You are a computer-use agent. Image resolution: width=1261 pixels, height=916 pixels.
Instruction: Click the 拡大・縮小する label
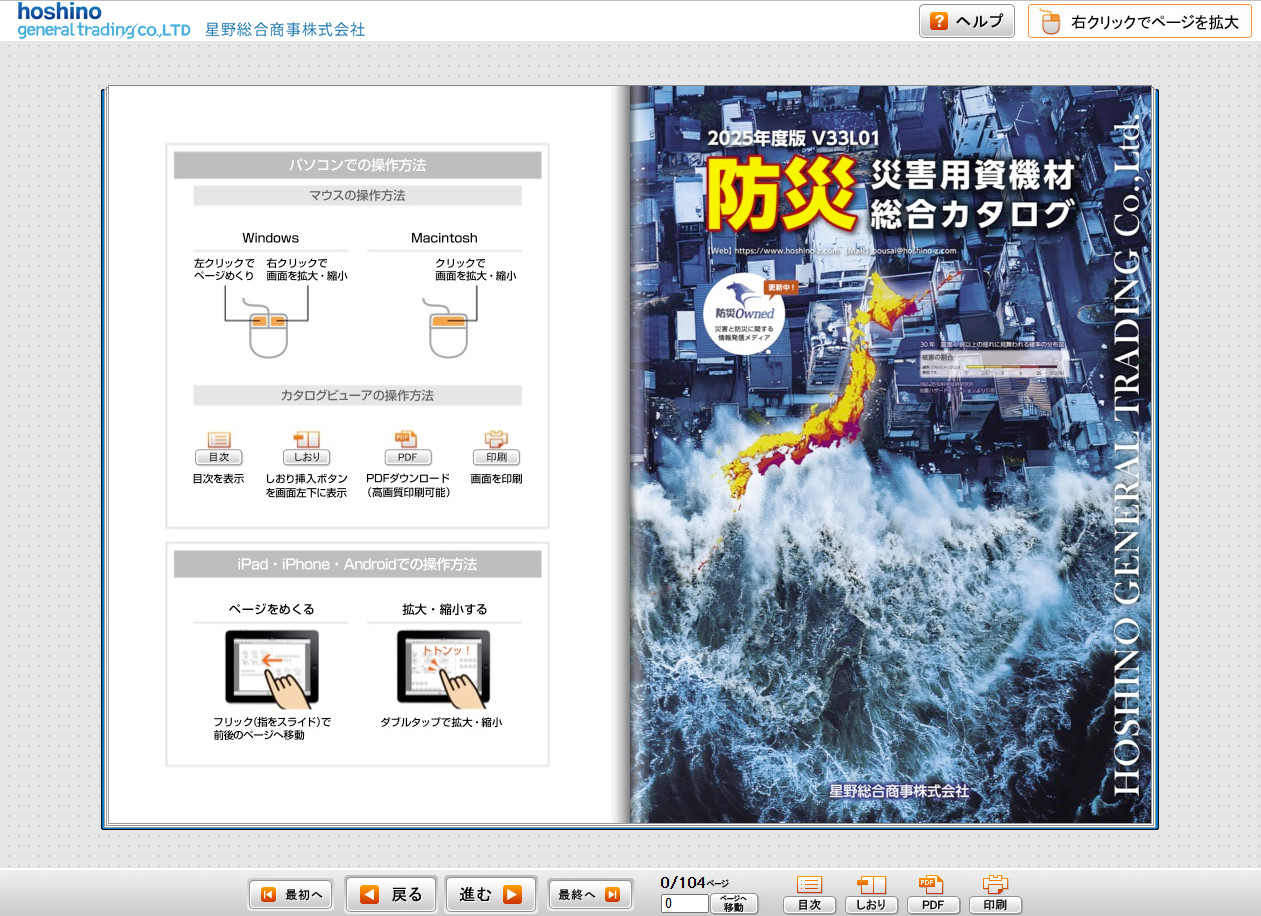click(445, 609)
